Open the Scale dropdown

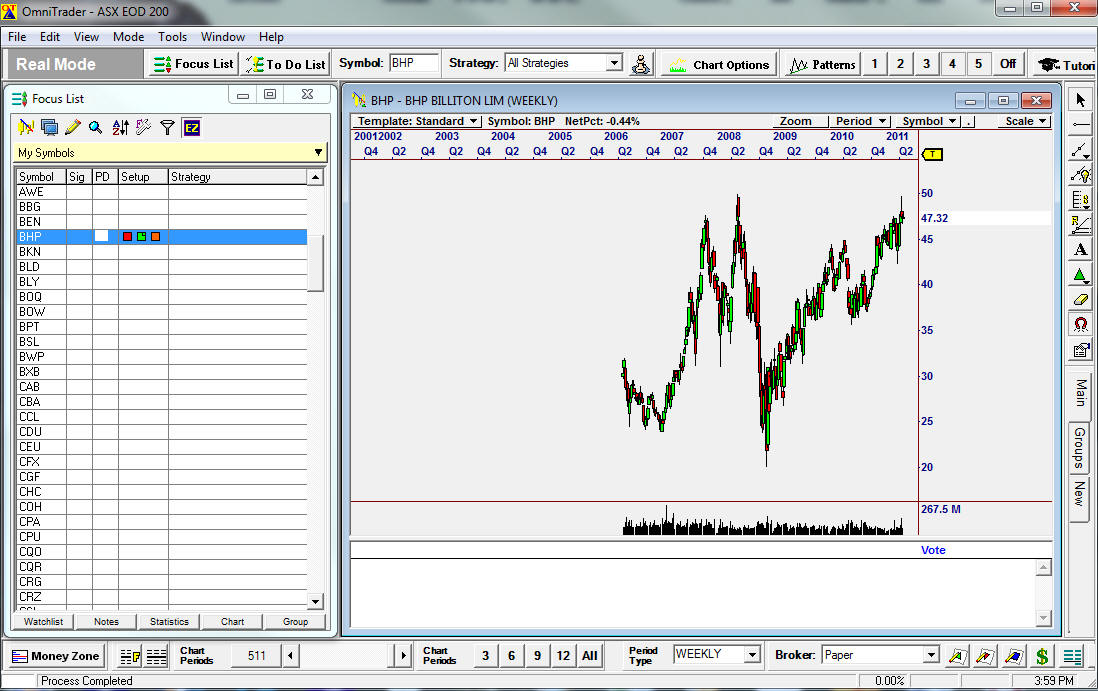click(x=1025, y=121)
